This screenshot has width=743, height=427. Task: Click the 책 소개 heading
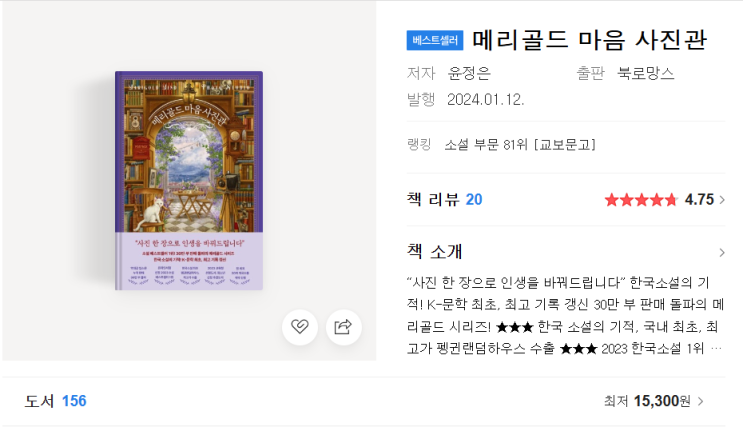[435, 251]
